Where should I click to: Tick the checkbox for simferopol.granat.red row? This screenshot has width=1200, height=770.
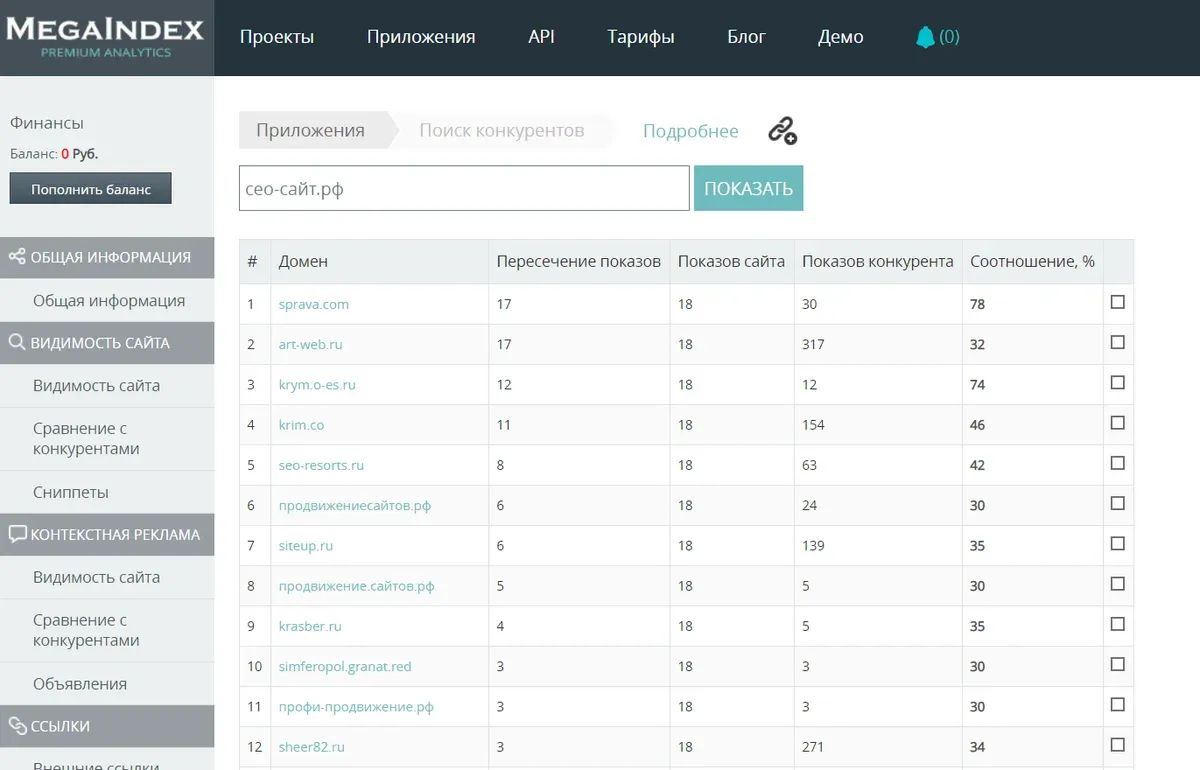1118,664
